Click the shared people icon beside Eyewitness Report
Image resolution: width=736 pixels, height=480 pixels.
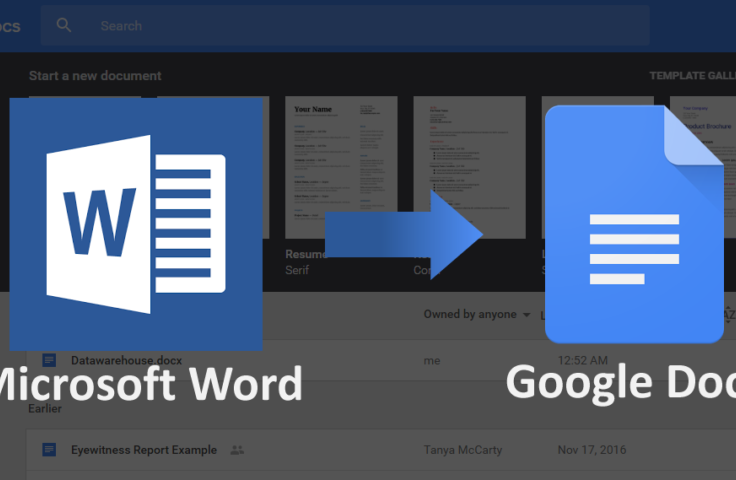click(x=237, y=450)
